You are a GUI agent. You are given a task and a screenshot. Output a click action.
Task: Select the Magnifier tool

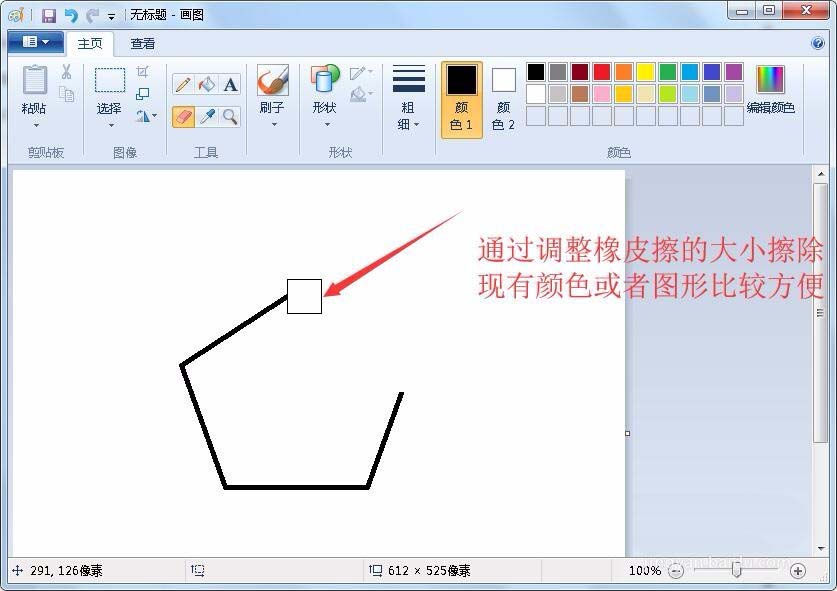pos(230,115)
